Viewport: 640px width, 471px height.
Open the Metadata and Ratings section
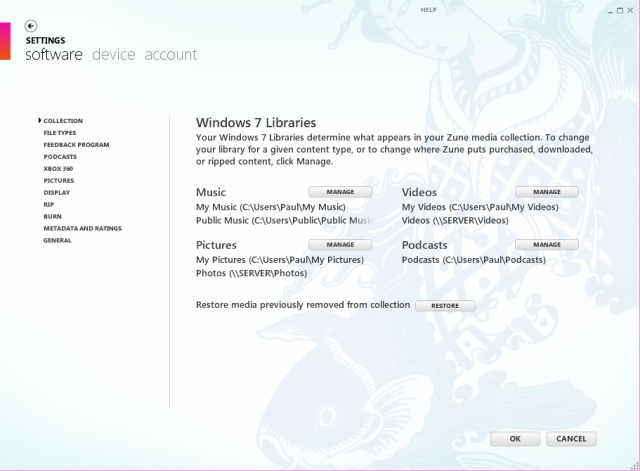(x=82, y=228)
